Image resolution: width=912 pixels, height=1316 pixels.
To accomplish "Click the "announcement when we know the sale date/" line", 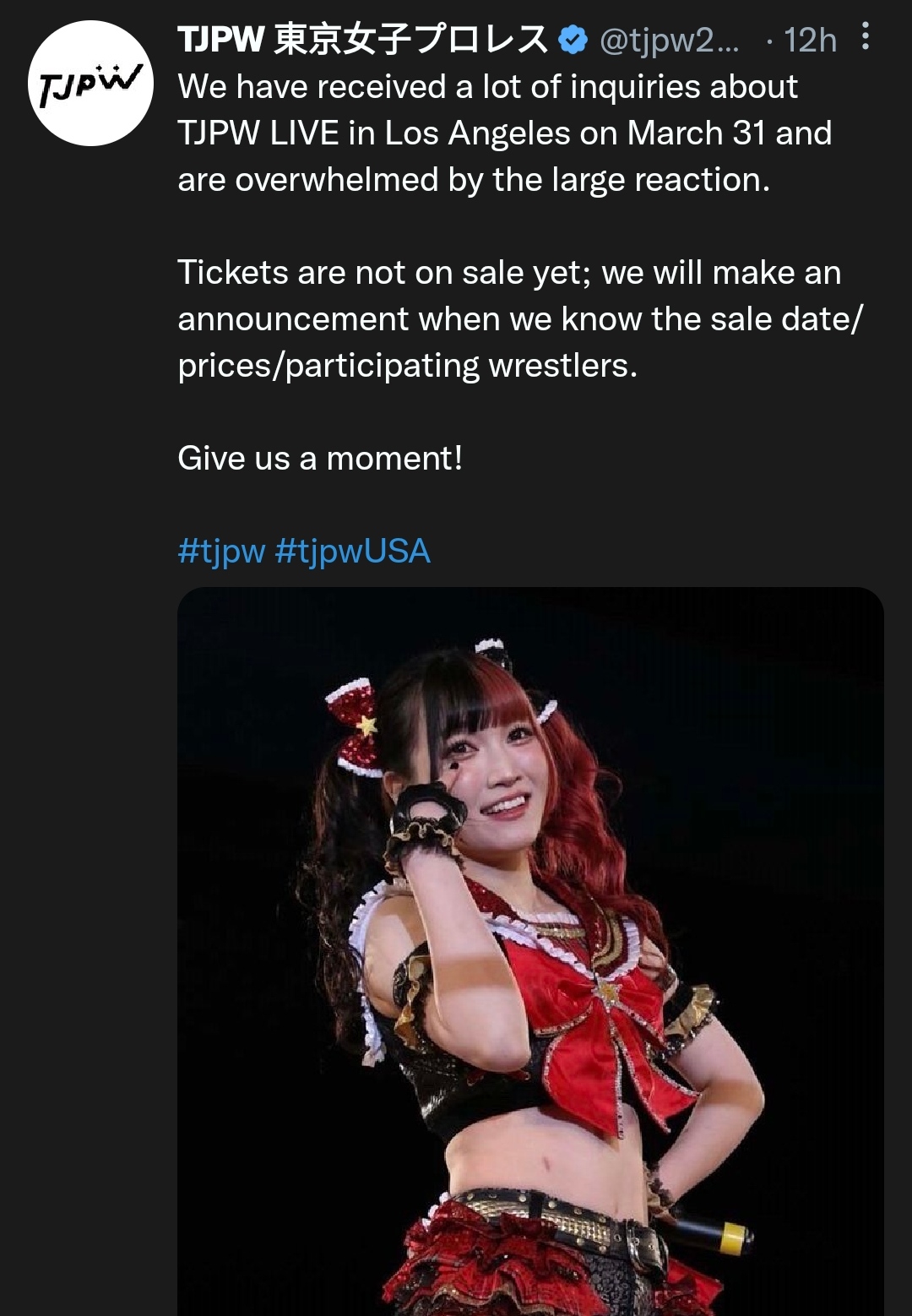I will tap(520, 318).
